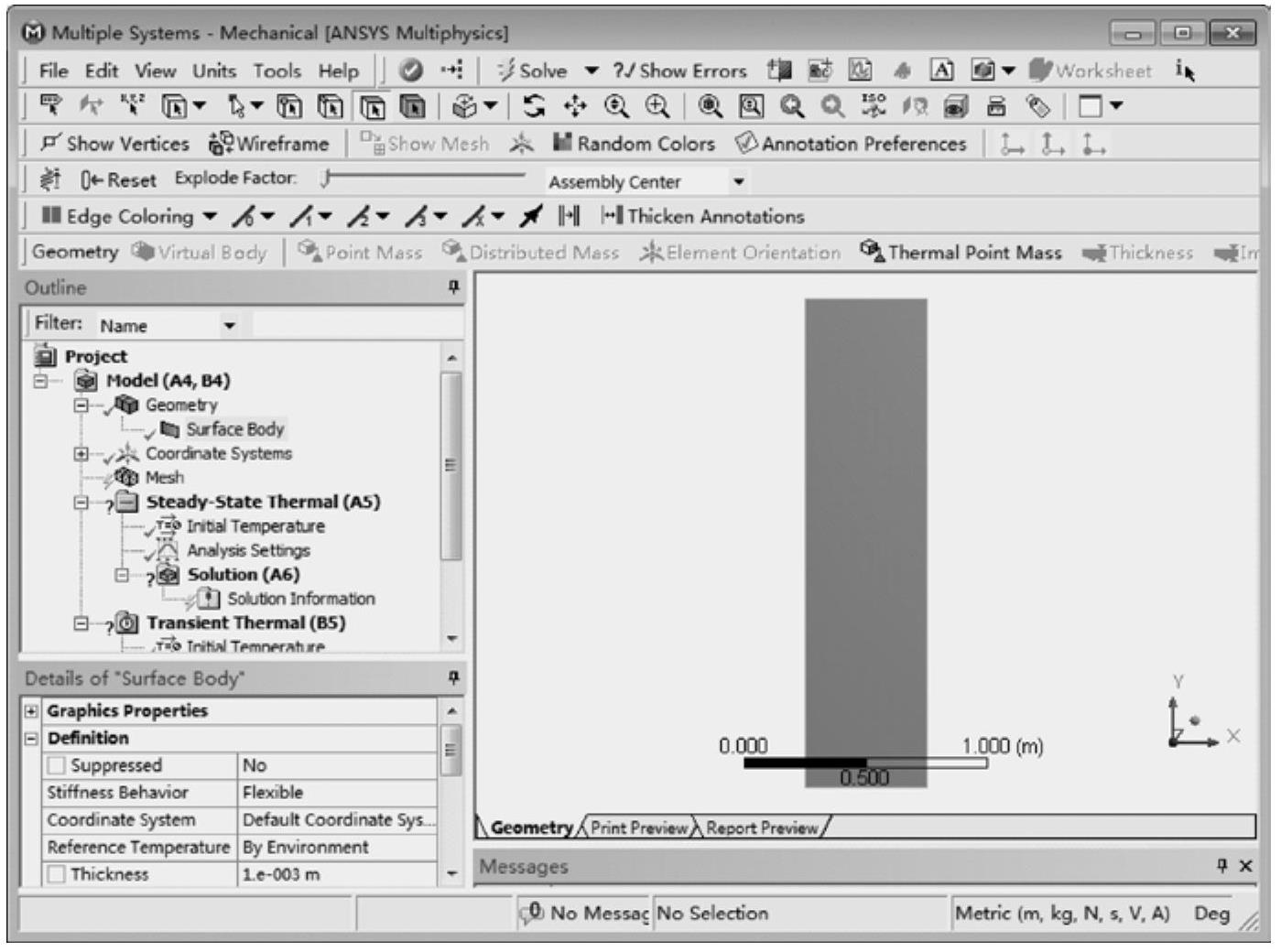Toggle the Thickness checkbox
This screenshot has width=1281, height=952.
57,875
